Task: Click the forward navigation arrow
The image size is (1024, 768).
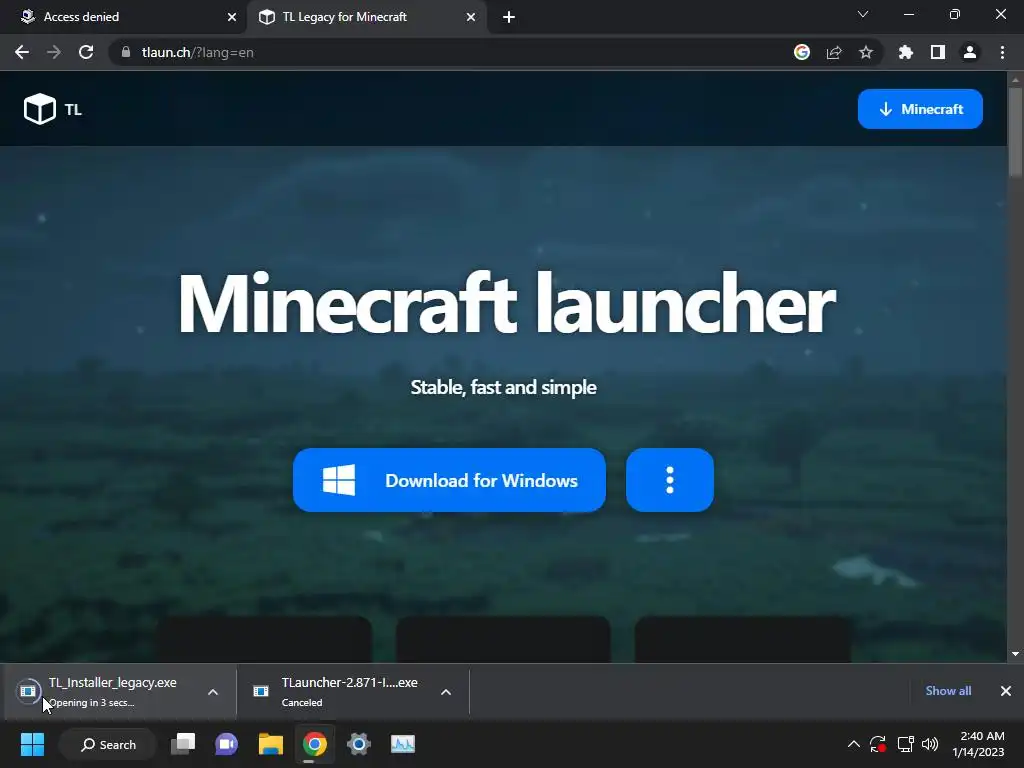Action: tap(54, 52)
